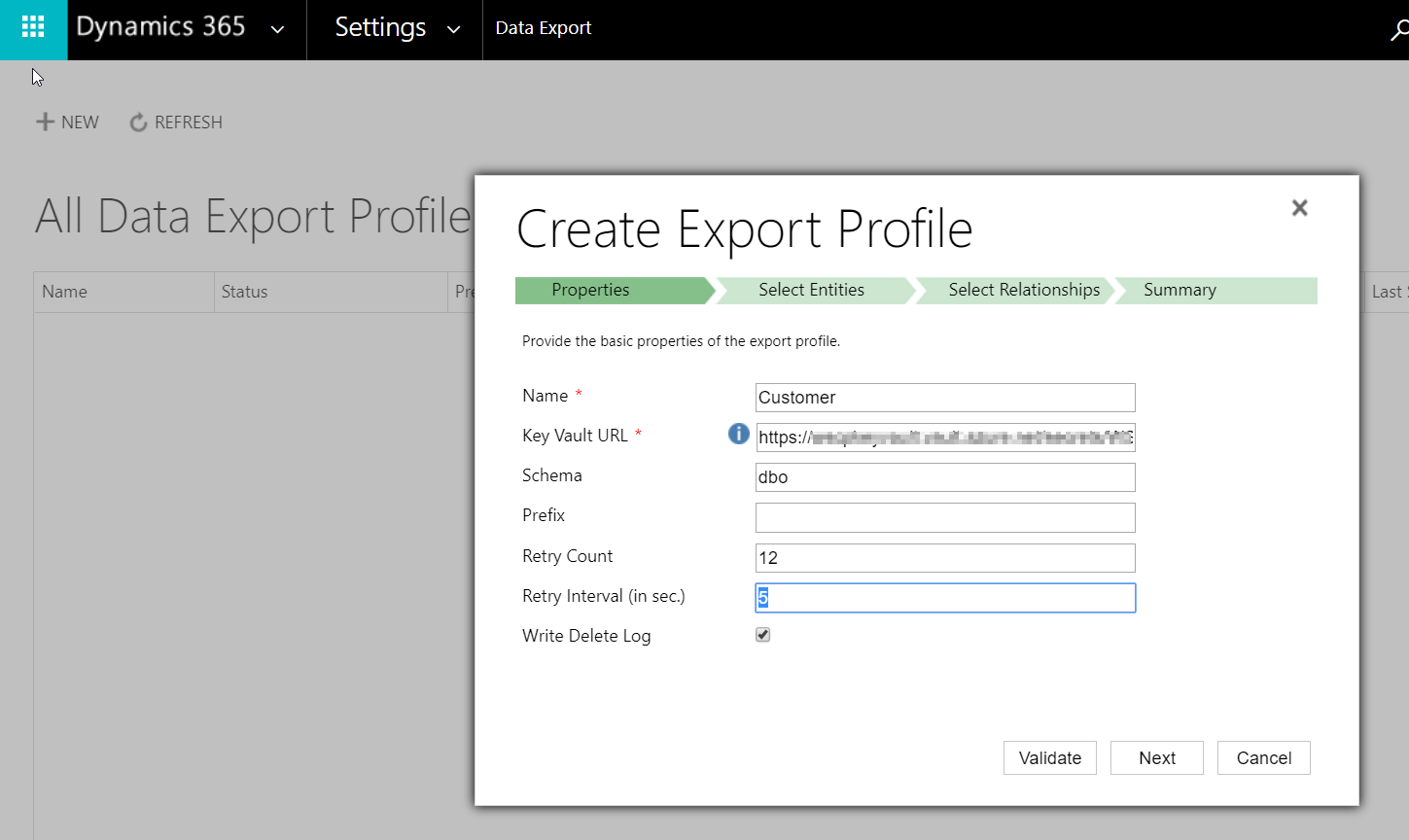This screenshot has height=840, width=1409.
Task: Expand the Dynamics 365 dropdown
Action: (x=277, y=29)
